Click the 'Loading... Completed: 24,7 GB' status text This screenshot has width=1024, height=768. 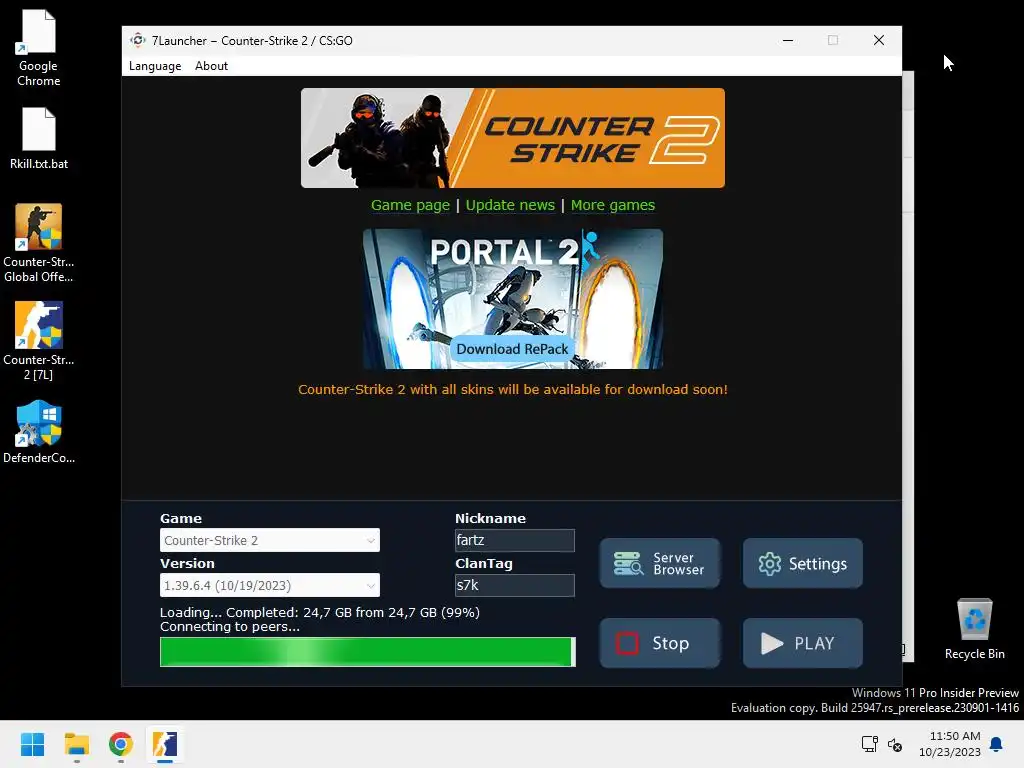pos(320,613)
